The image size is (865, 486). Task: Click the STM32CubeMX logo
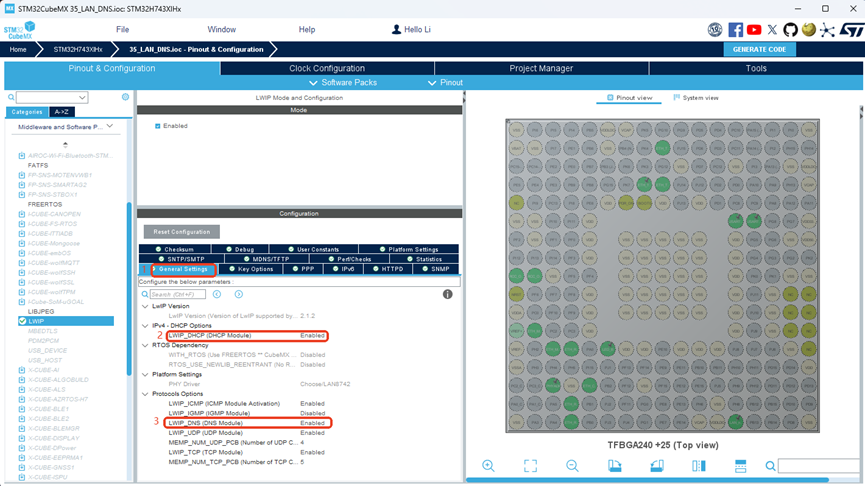point(20,30)
